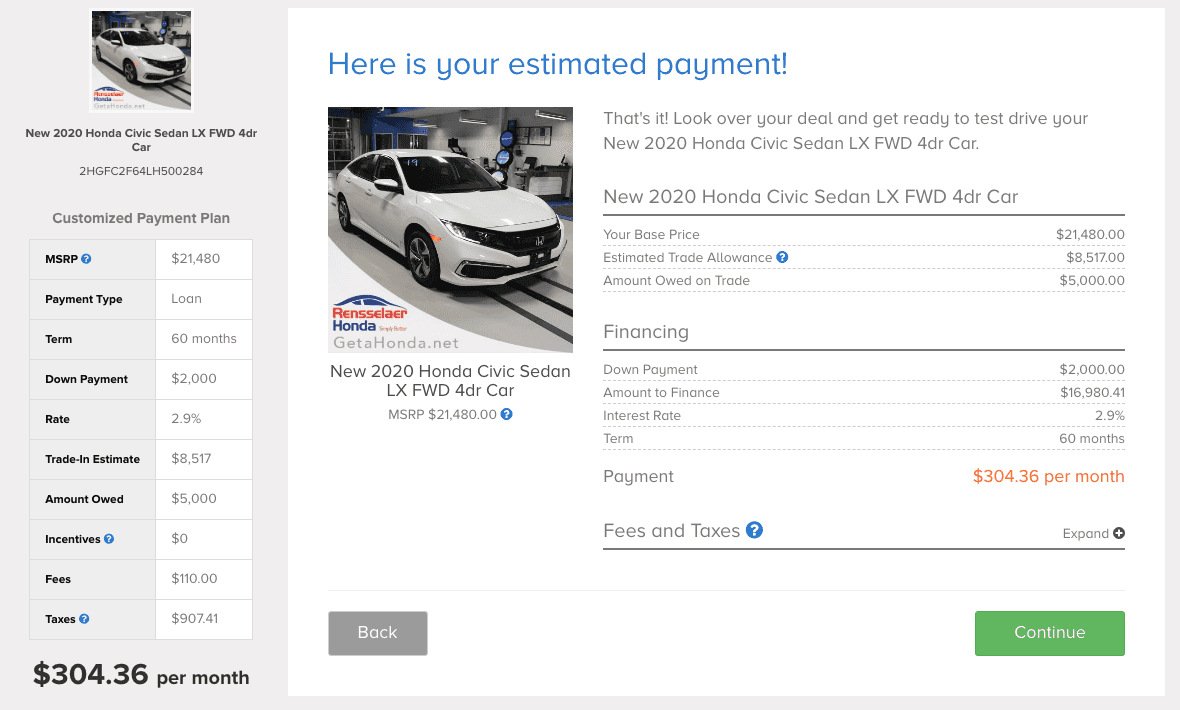Click the Here is your estimated payment heading
This screenshot has width=1180, height=710.
[x=558, y=65]
